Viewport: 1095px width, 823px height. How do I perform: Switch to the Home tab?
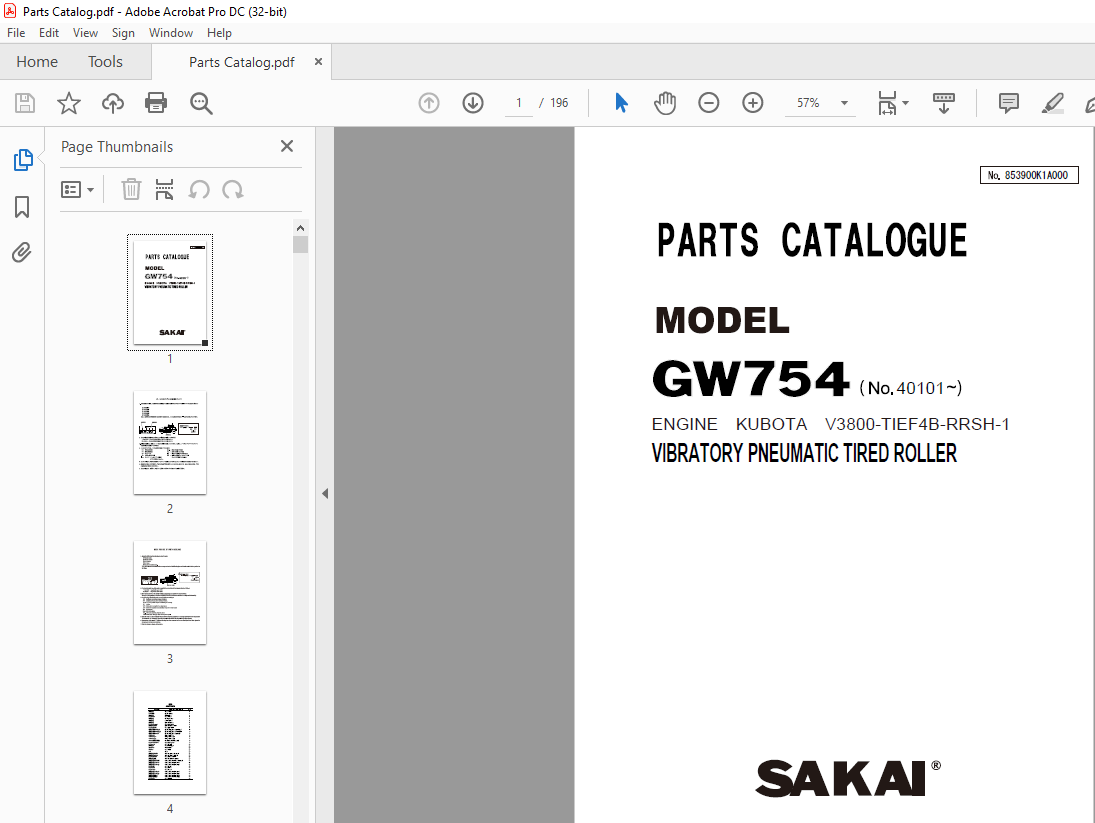pos(37,61)
